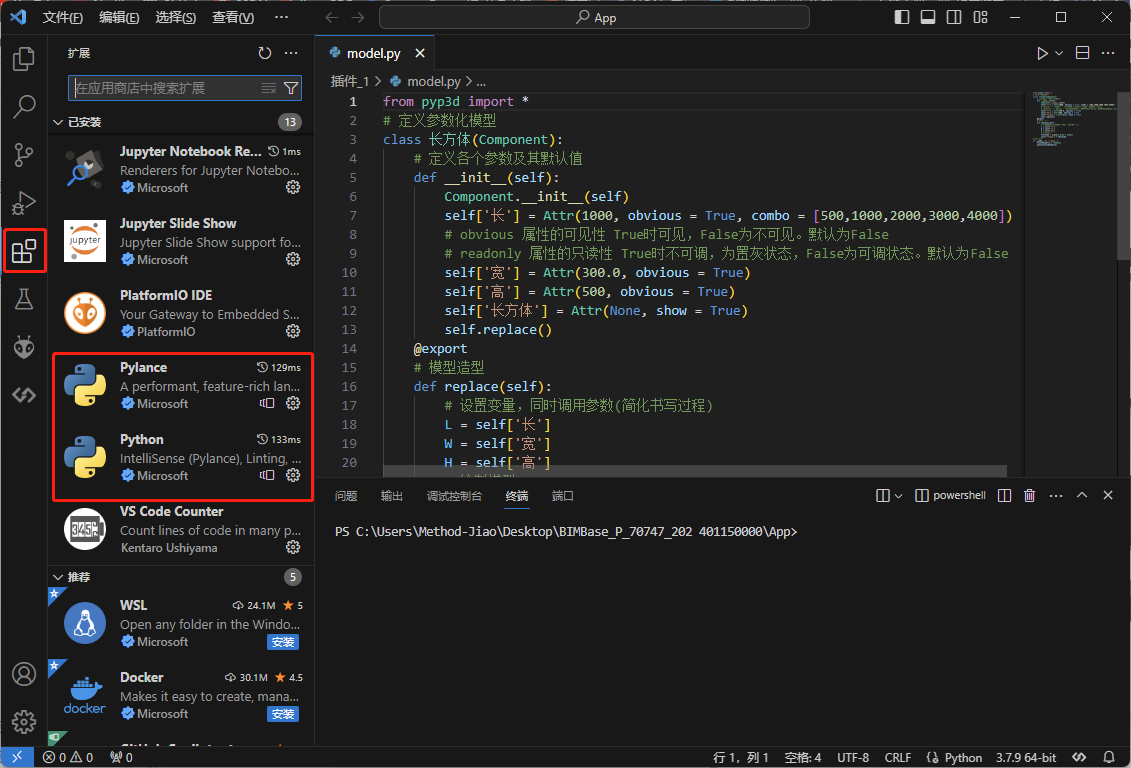1131x768 pixels.
Task: Delete the terminal with trash icon
Action: (1030, 495)
